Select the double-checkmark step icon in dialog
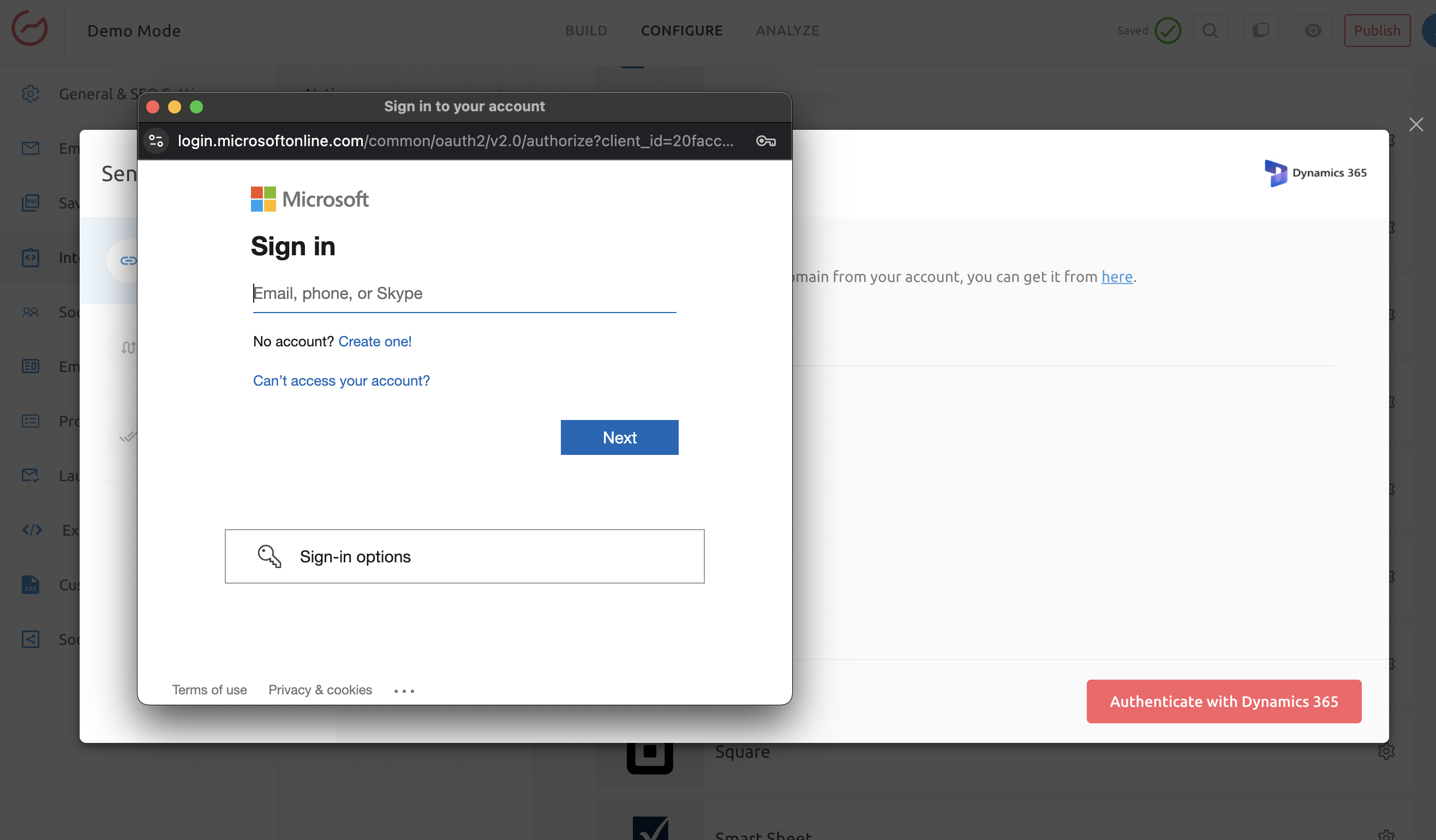 click(128, 436)
